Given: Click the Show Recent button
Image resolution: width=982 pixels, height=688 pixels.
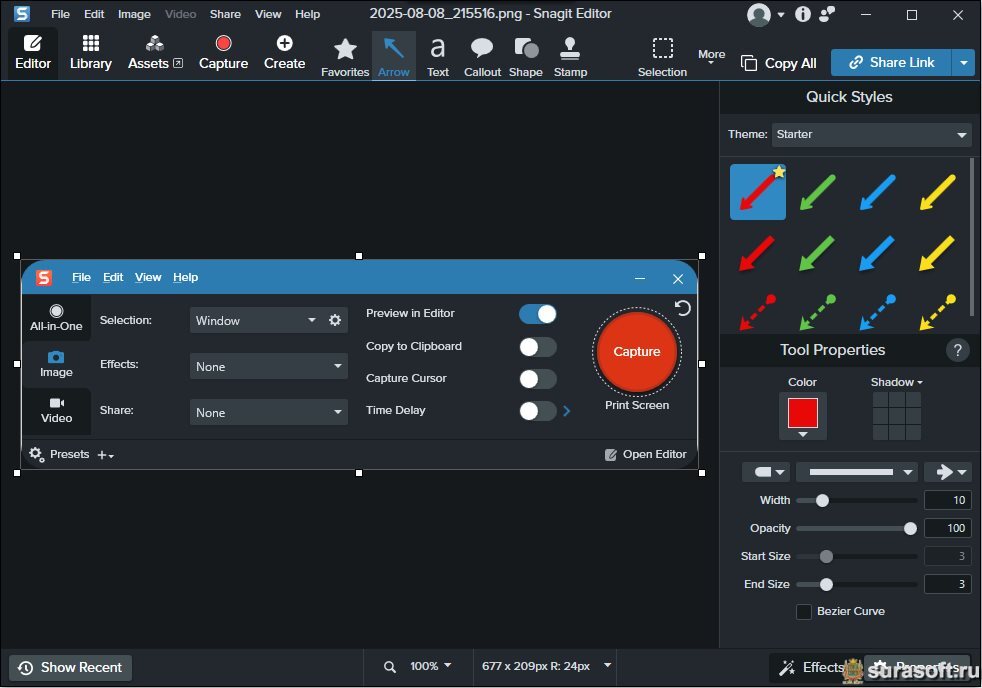Looking at the screenshot, I should coord(70,667).
